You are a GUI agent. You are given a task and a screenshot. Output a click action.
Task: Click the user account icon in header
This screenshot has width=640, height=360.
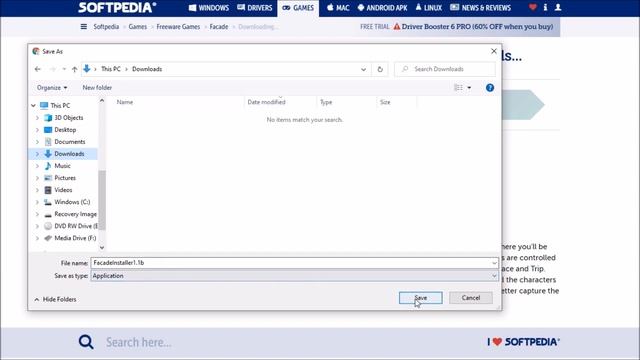pos(558,7)
